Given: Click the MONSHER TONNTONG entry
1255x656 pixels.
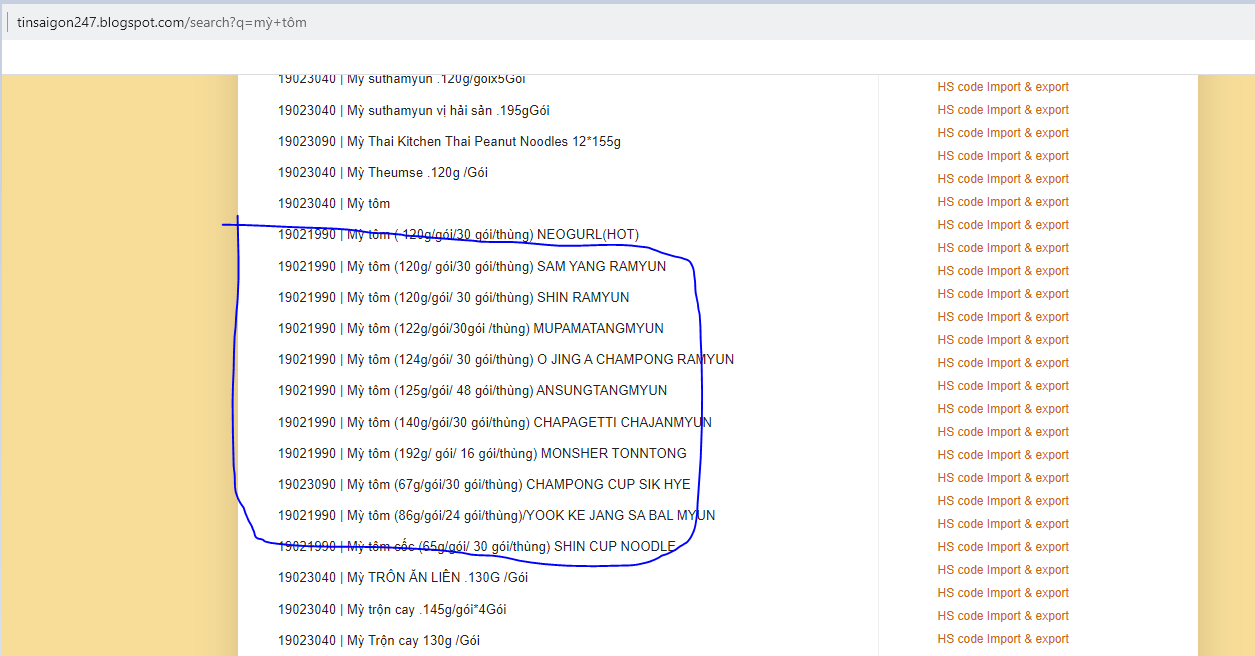Looking at the screenshot, I should click(482, 453).
